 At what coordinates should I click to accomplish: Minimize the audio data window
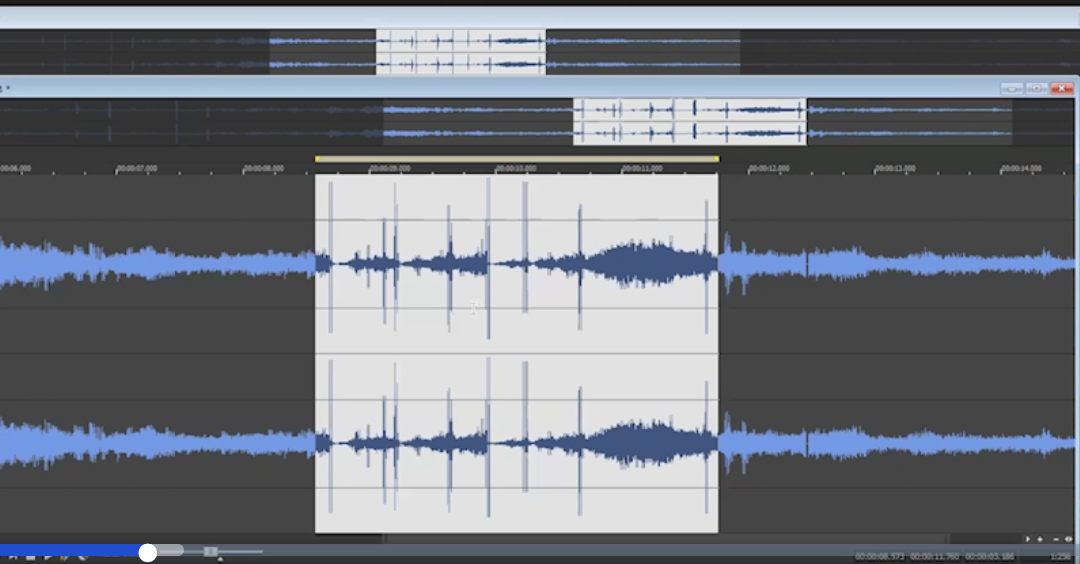coord(1012,89)
